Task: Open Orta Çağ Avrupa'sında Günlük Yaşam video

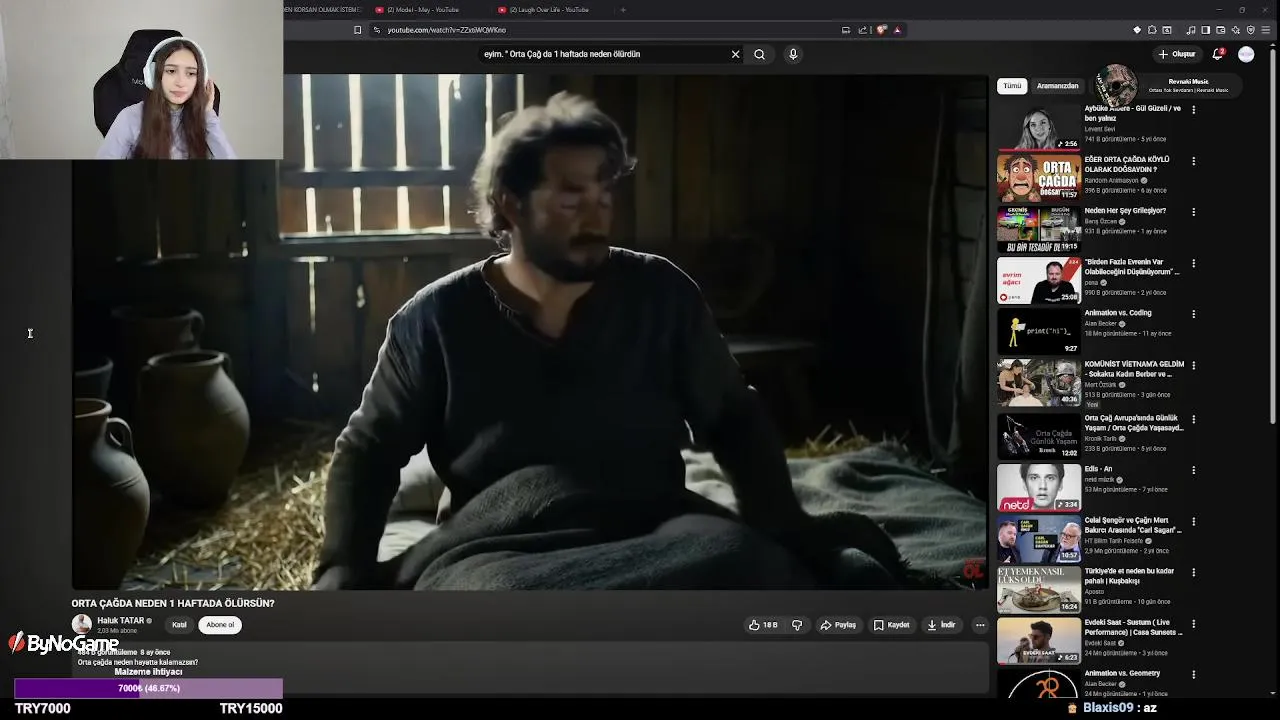Action: (x=1038, y=434)
